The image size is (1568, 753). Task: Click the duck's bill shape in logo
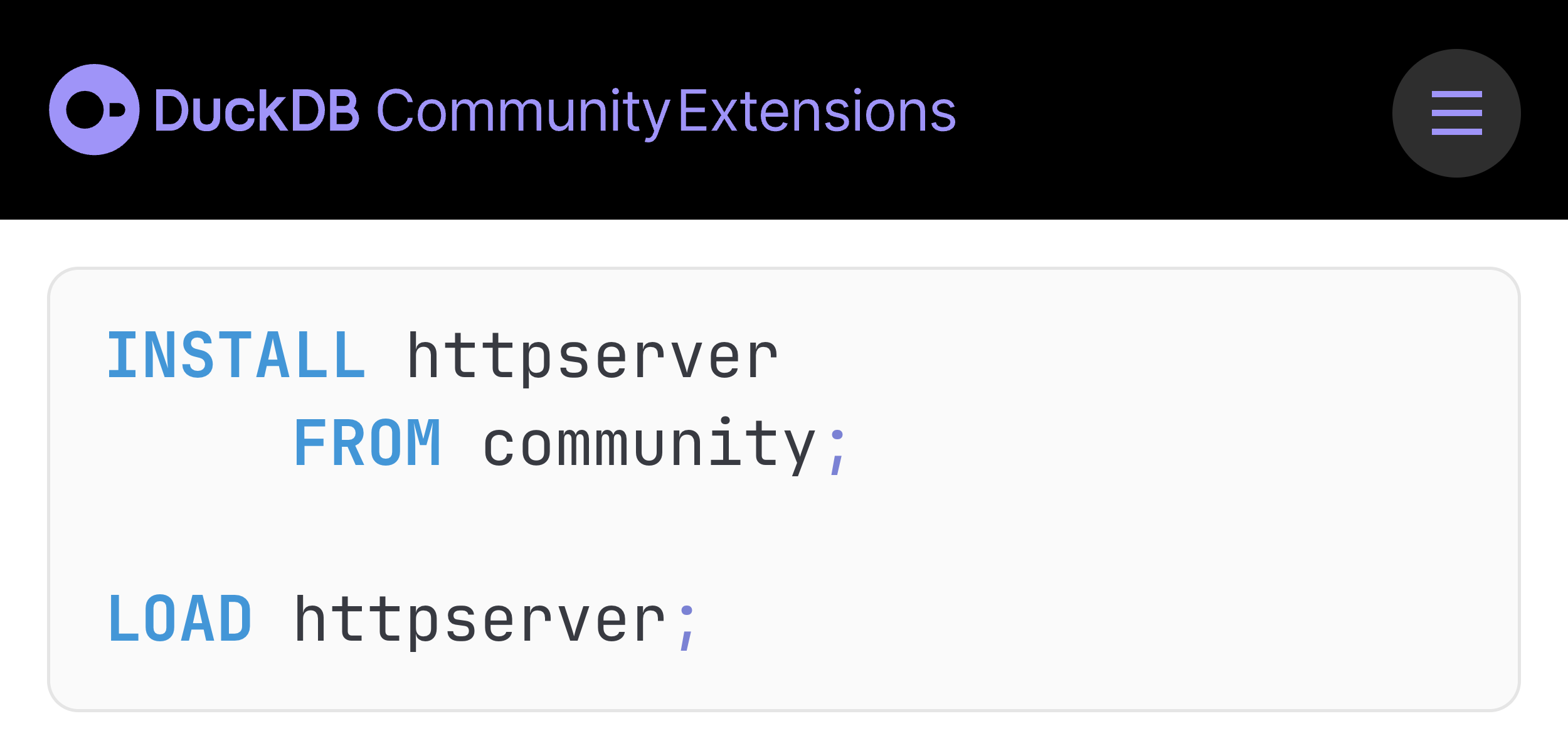click(x=117, y=109)
